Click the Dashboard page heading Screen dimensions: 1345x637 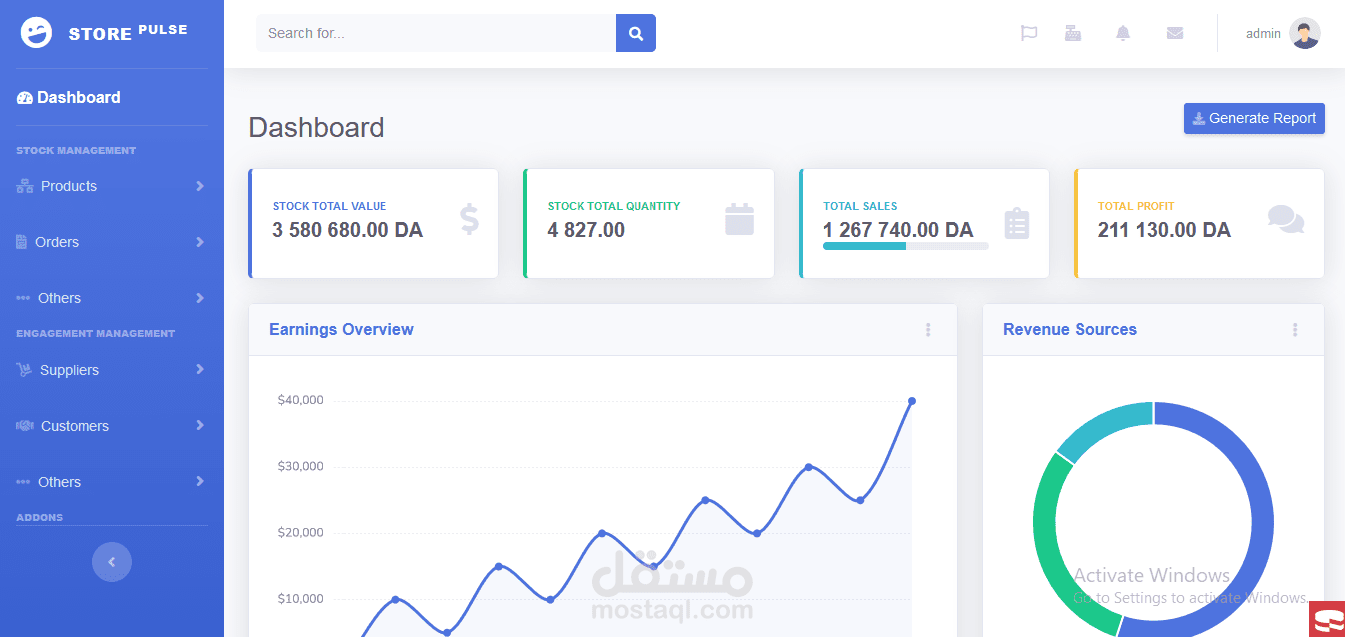point(316,128)
